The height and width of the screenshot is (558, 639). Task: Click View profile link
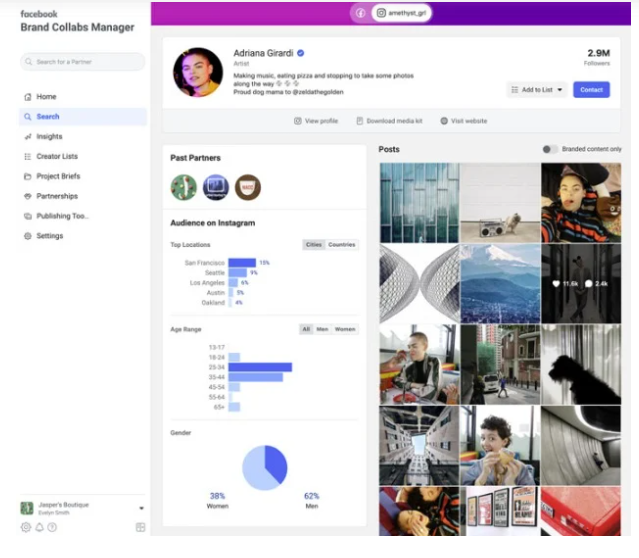(x=316, y=121)
